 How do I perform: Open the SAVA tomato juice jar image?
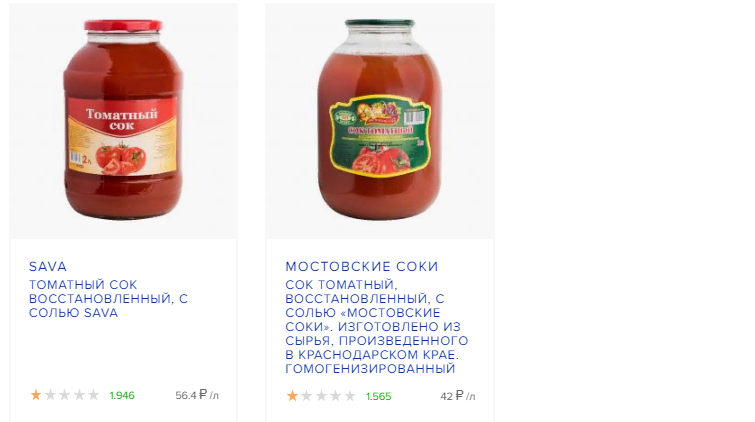tap(123, 121)
